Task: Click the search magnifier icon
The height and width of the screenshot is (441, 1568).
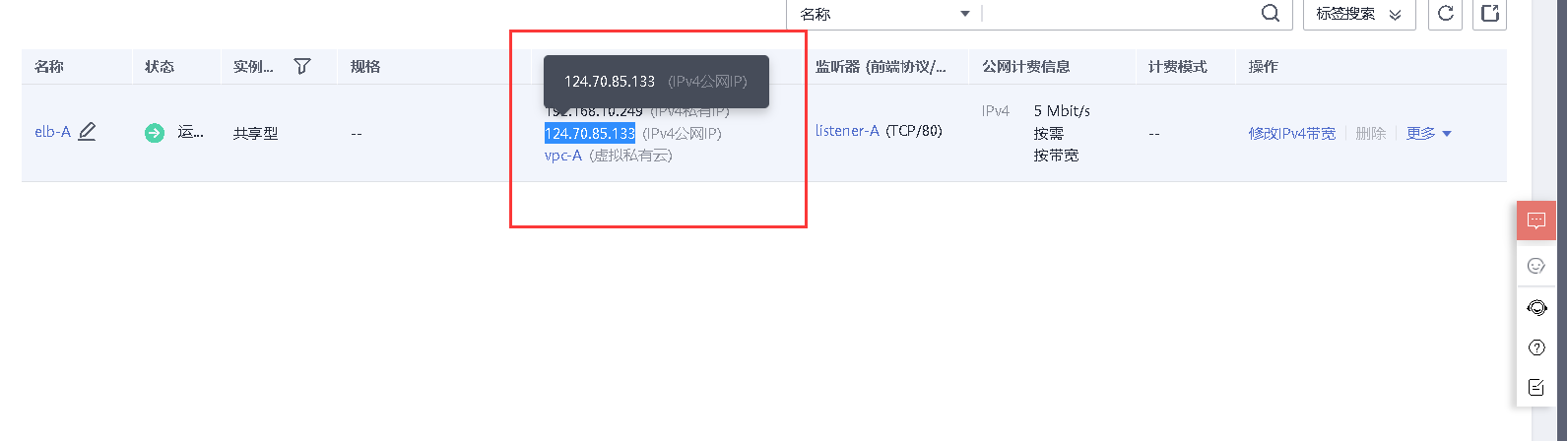Action: (x=1271, y=13)
